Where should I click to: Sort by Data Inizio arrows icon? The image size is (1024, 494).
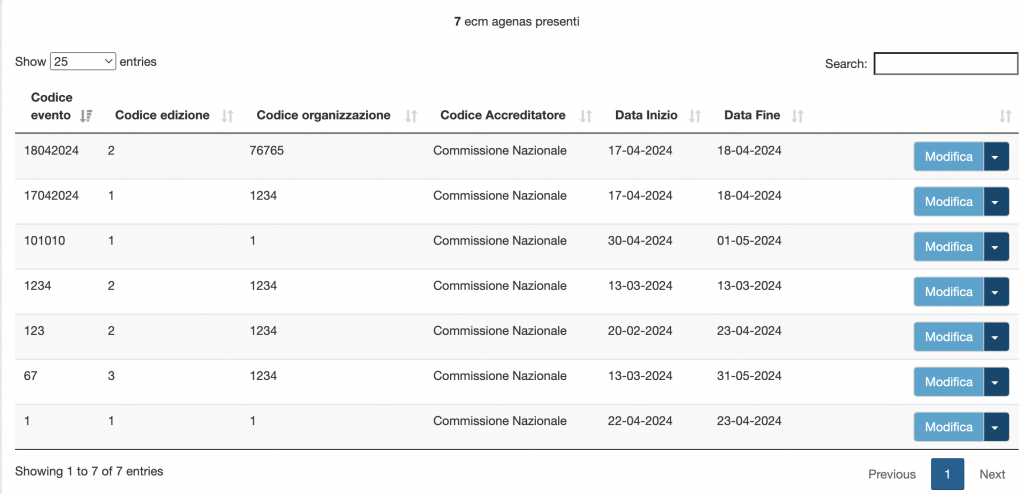tap(695, 116)
